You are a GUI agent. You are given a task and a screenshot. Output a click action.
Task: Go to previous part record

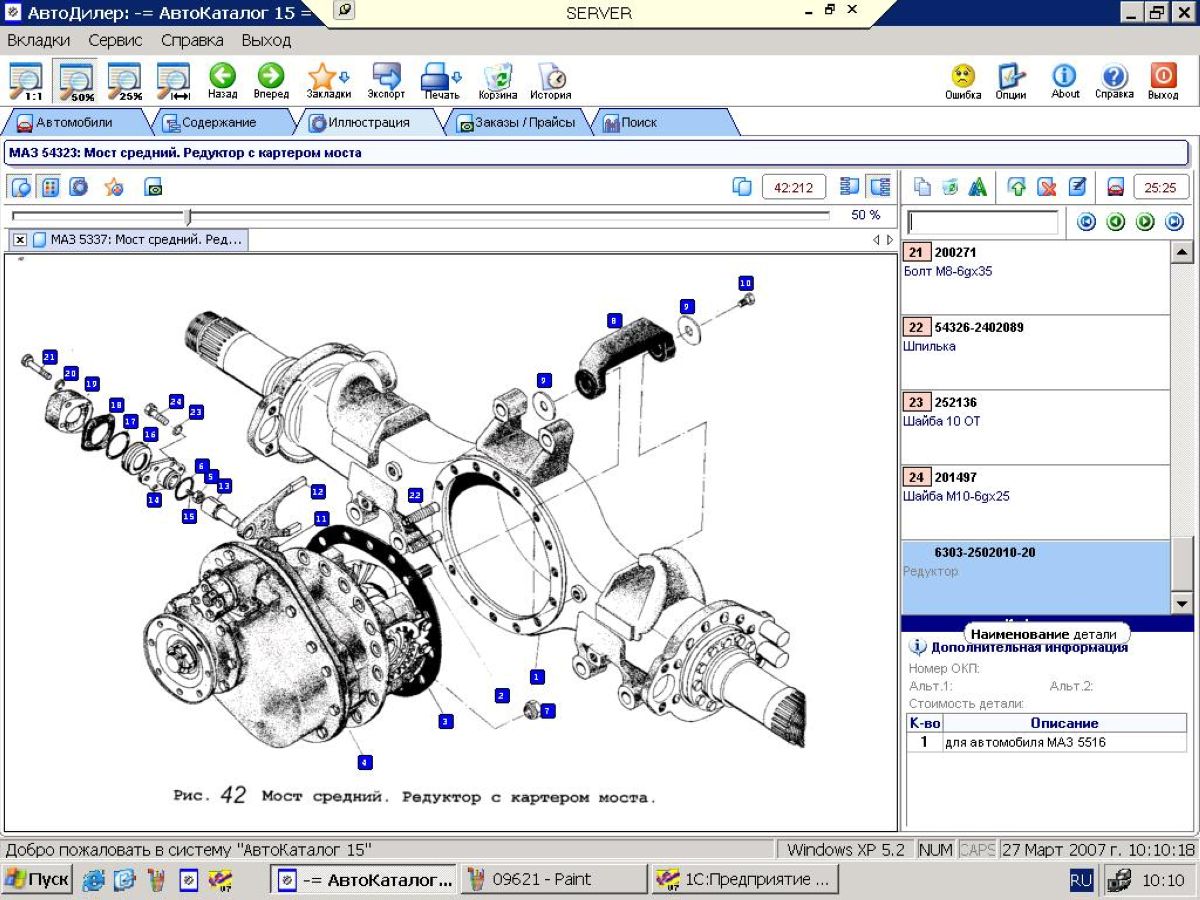tap(1116, 222)
